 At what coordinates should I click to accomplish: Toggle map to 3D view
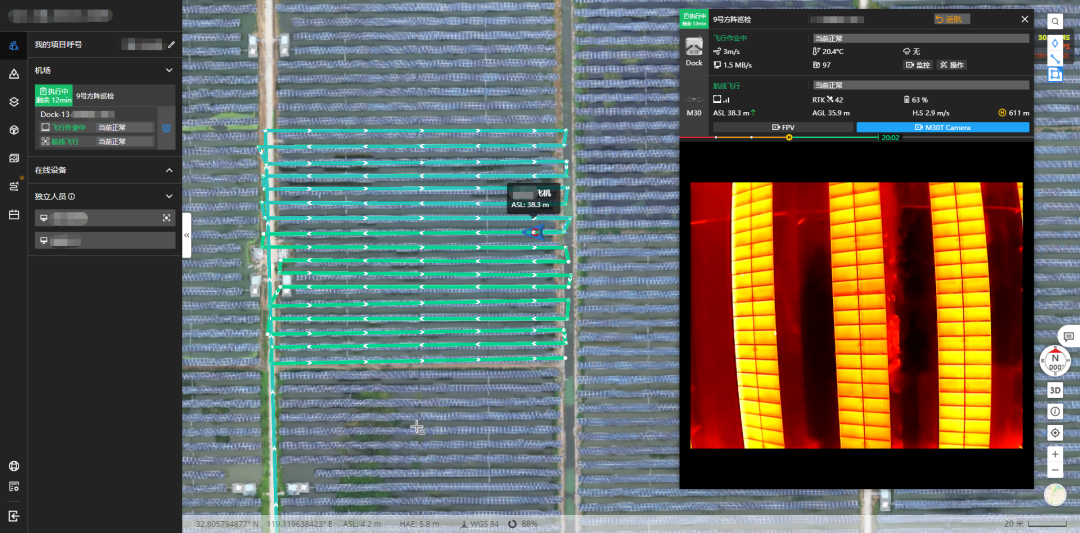[x=1055, y=390]
